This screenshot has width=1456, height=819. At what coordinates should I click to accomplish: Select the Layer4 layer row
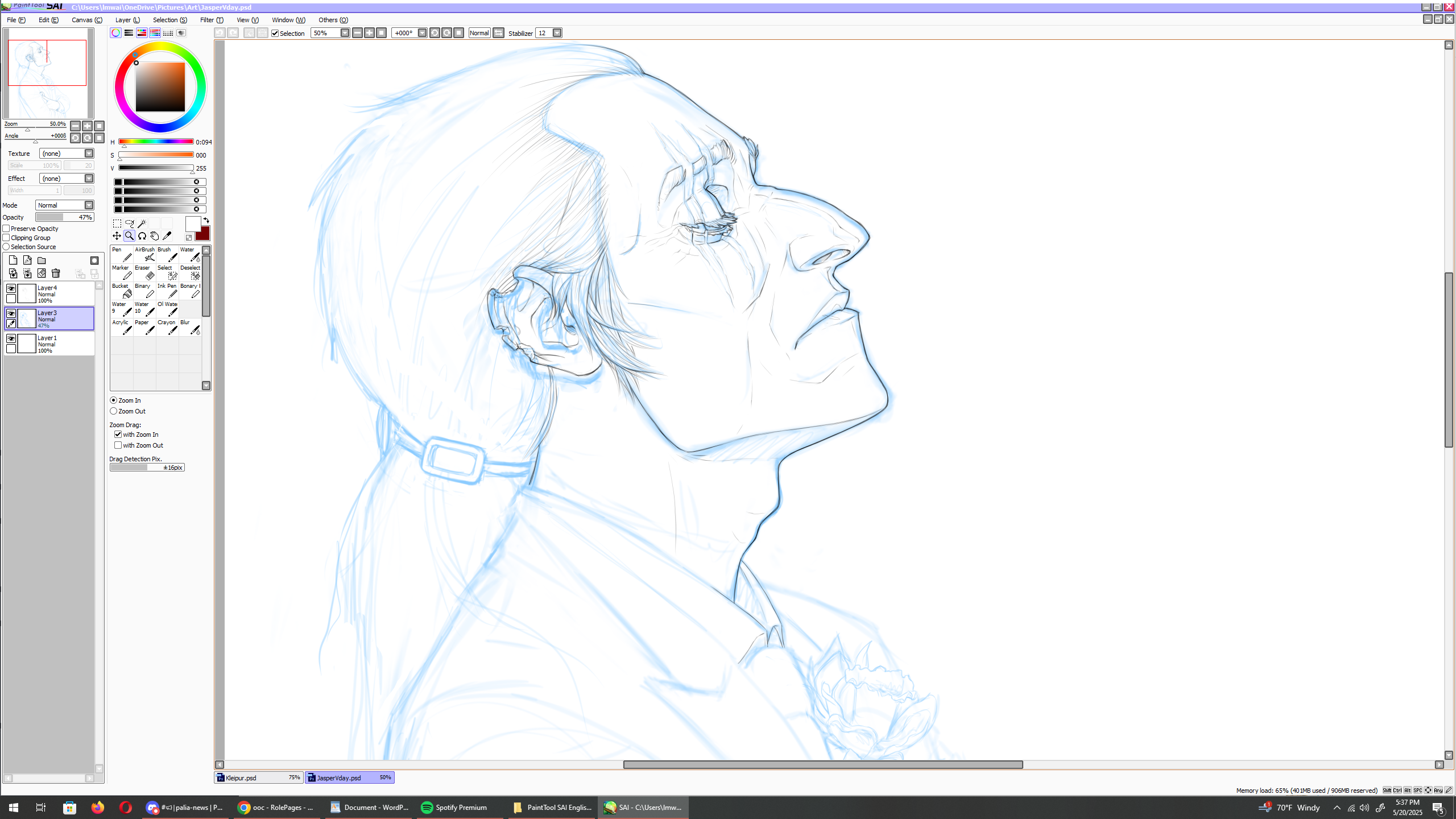pos(49,293)
